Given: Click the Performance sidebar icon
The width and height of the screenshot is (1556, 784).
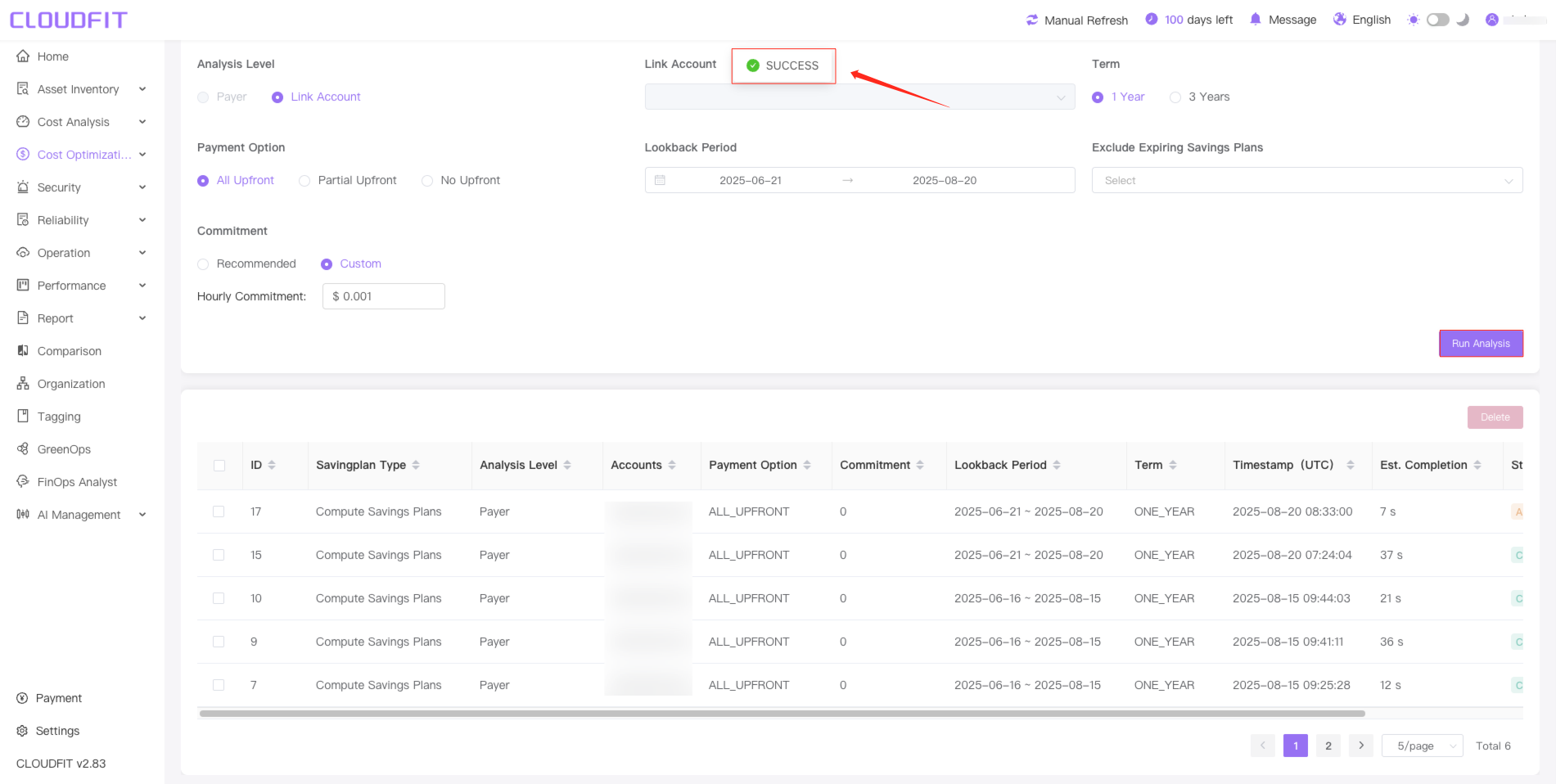Looking at the screenshot, I should [x=23, y=286].
